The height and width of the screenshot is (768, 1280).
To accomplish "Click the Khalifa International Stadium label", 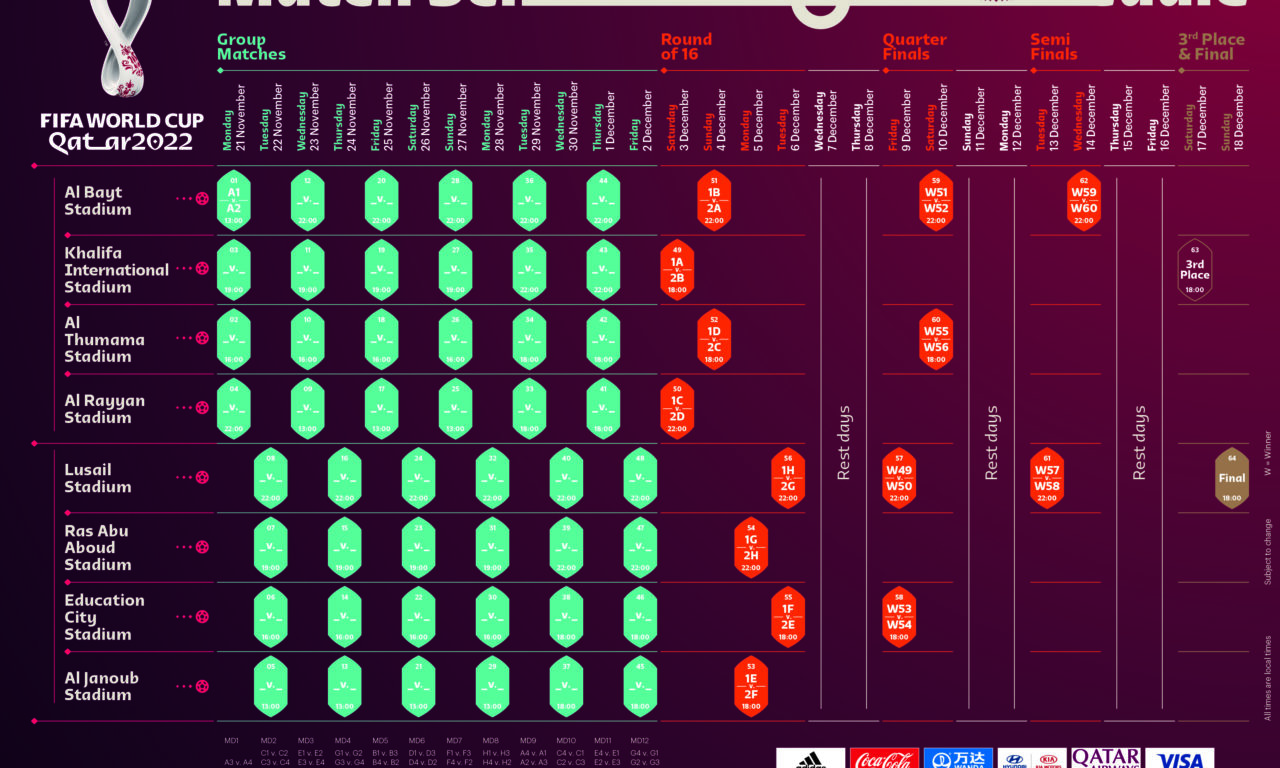I will 116,270.
